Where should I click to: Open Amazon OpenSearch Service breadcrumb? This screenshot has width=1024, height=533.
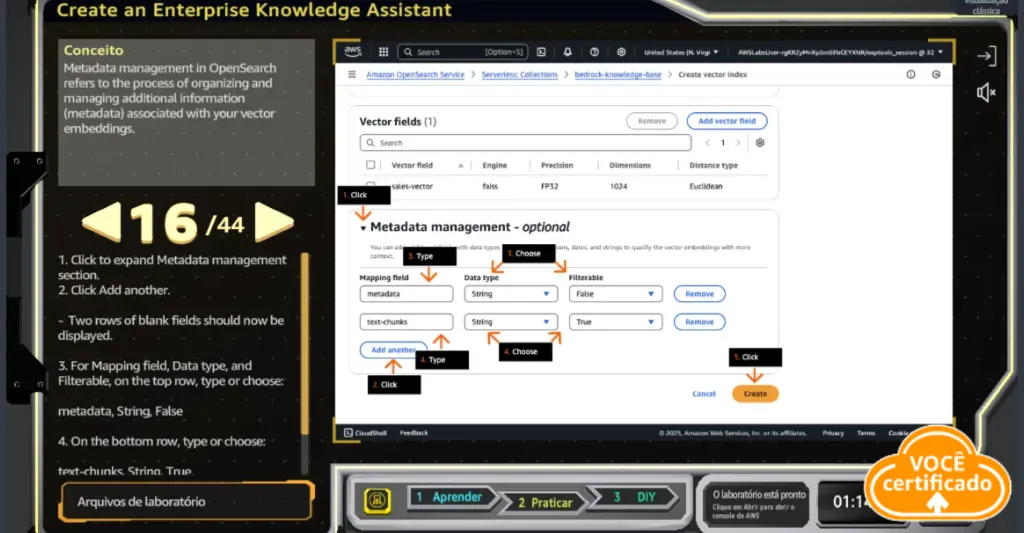[415, 74]
